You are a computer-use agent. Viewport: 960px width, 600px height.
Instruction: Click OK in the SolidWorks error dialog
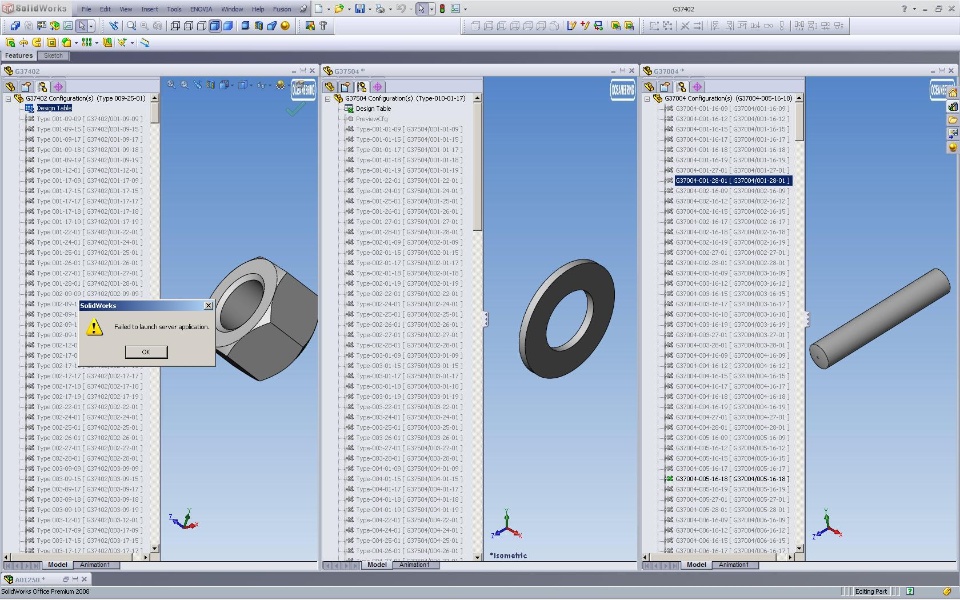[146, 352]
